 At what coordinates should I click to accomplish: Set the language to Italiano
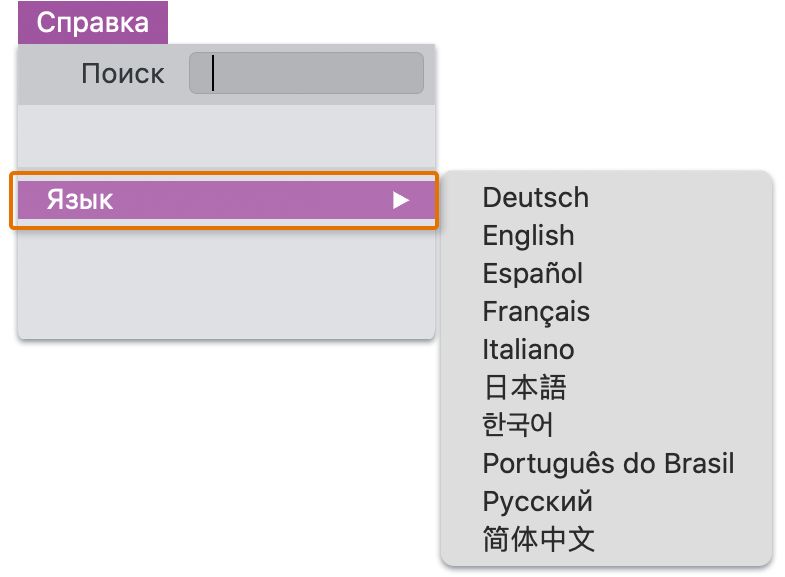point(528,350)
